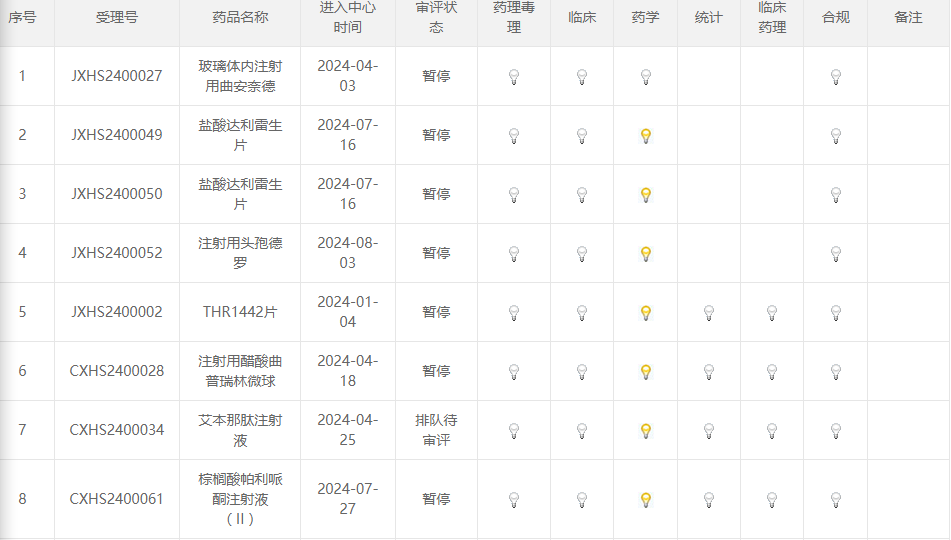This screenshot has width=951, height=540.
Task: Select acceptance number CXHS2400034
Action: point(117,430)
